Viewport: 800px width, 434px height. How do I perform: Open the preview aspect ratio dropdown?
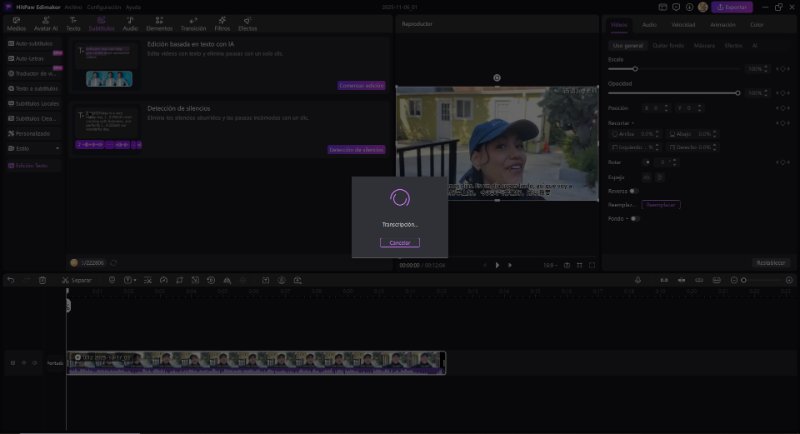pyautogui.click(x=549, y=265)
